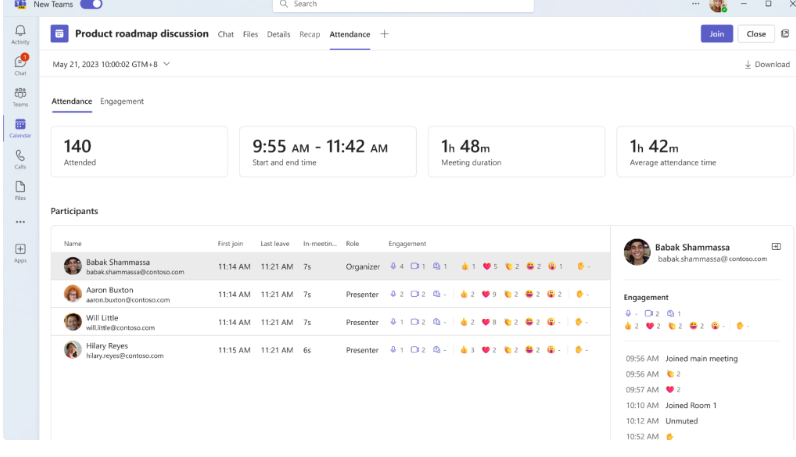
Task: Click camera icon in Aaron Buxton row
Action: pos(415,294)
